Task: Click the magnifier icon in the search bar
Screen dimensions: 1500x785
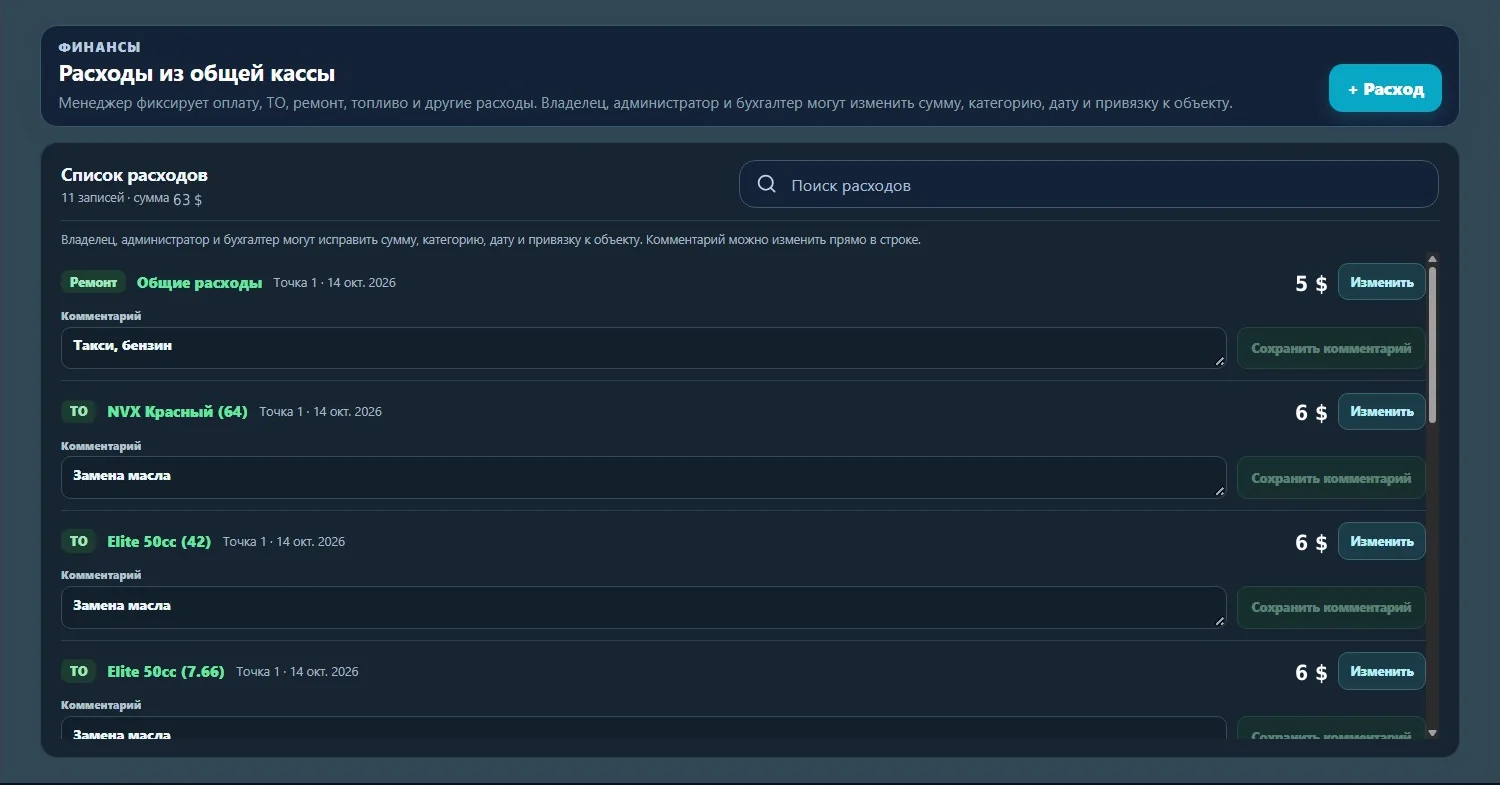Action: [x=767, y=185]
